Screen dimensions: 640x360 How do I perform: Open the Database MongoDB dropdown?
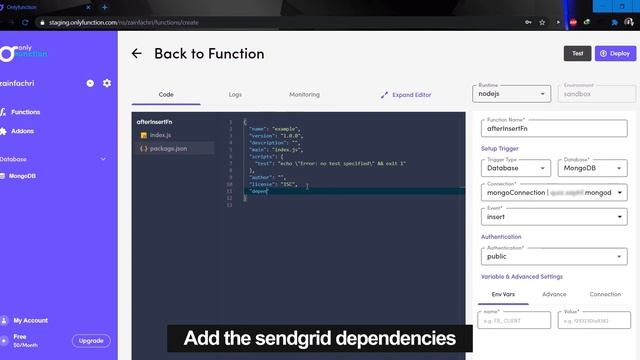click(x=592, y=168)
